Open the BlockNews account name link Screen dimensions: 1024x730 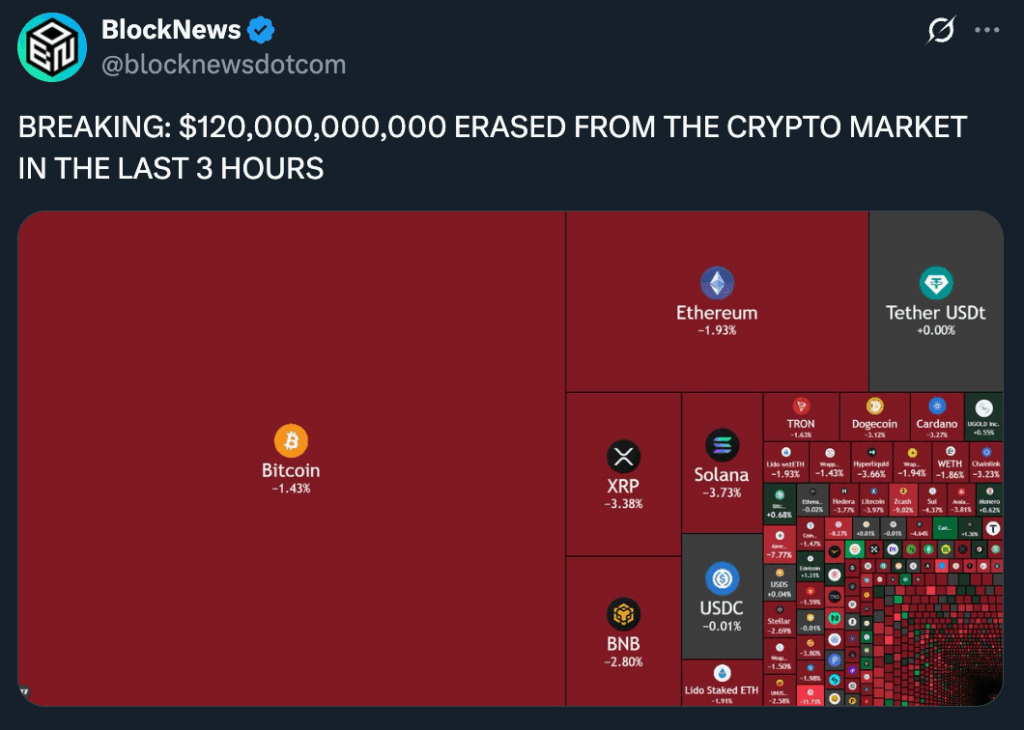(x=171, y=30)
